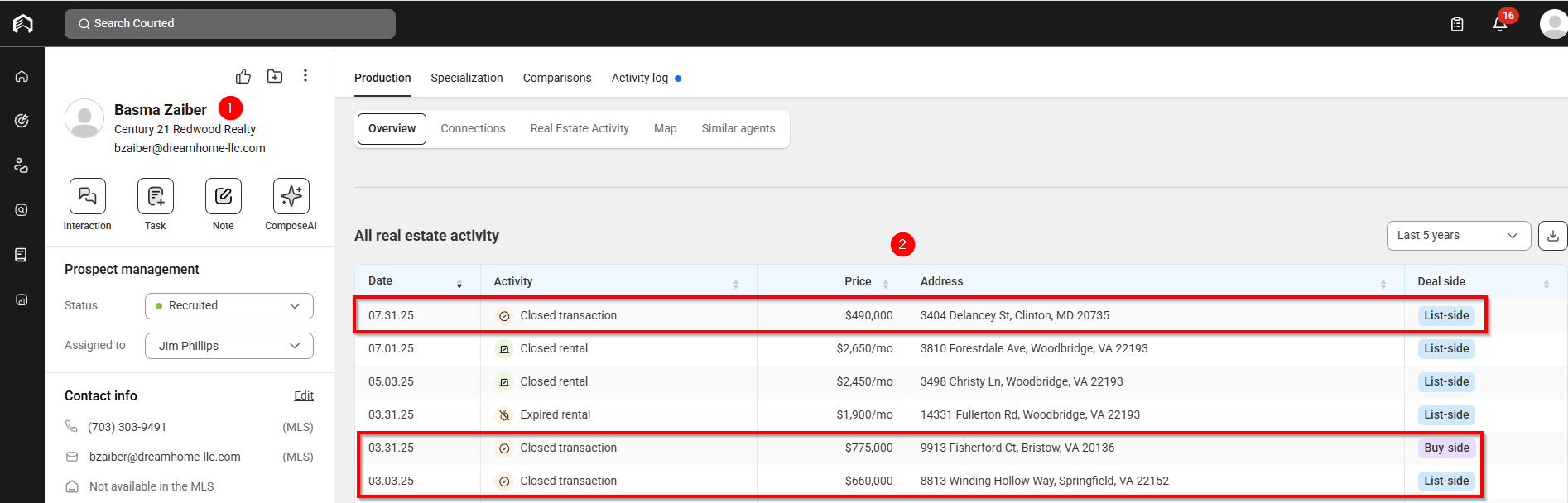The height and width of the screenshot is (503, 1568).
Task: Open the book notes sidebar icon
Action: pyautogui.click(x=22, y=255)
